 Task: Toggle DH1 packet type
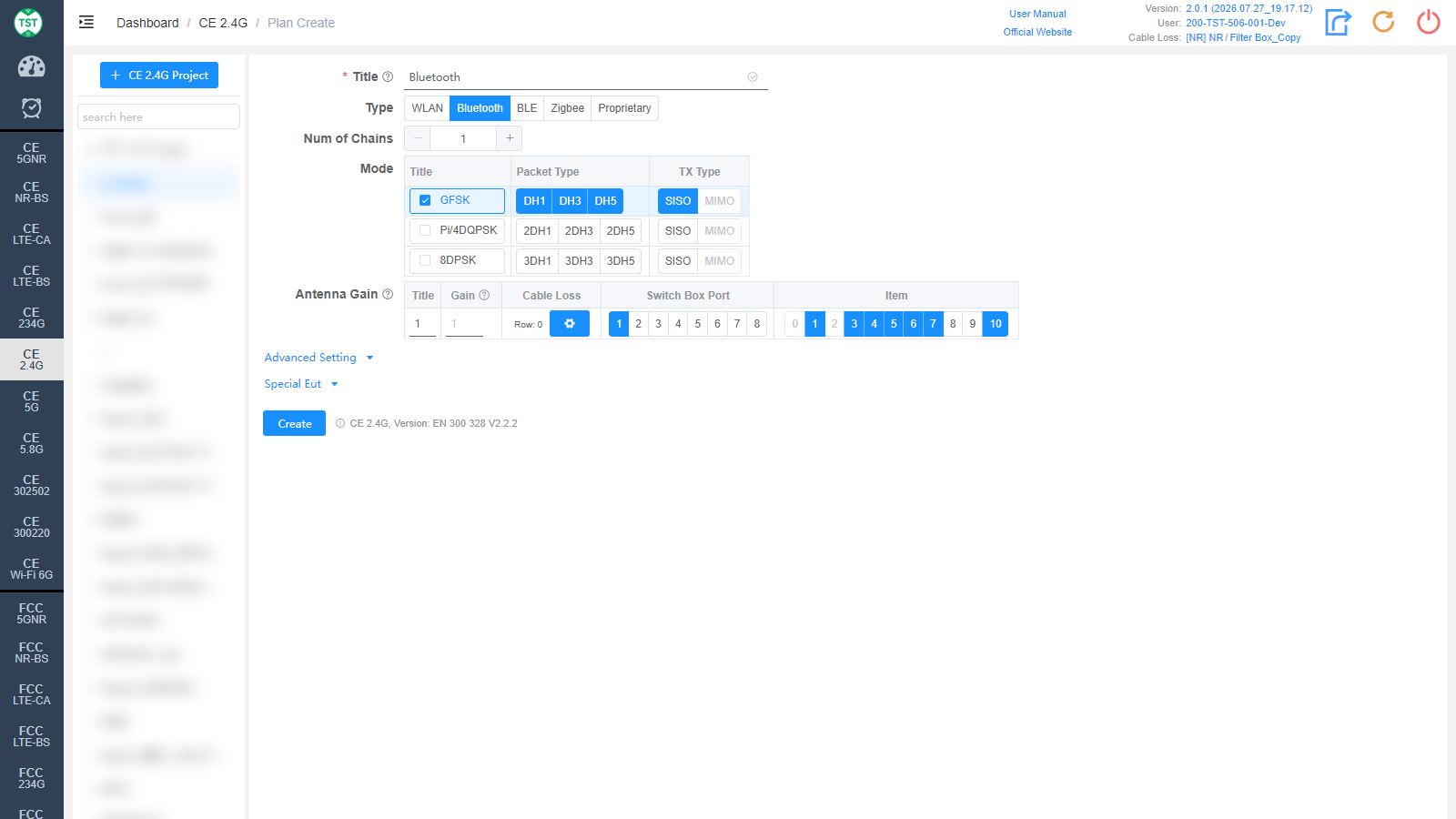(x=534, y=201)
